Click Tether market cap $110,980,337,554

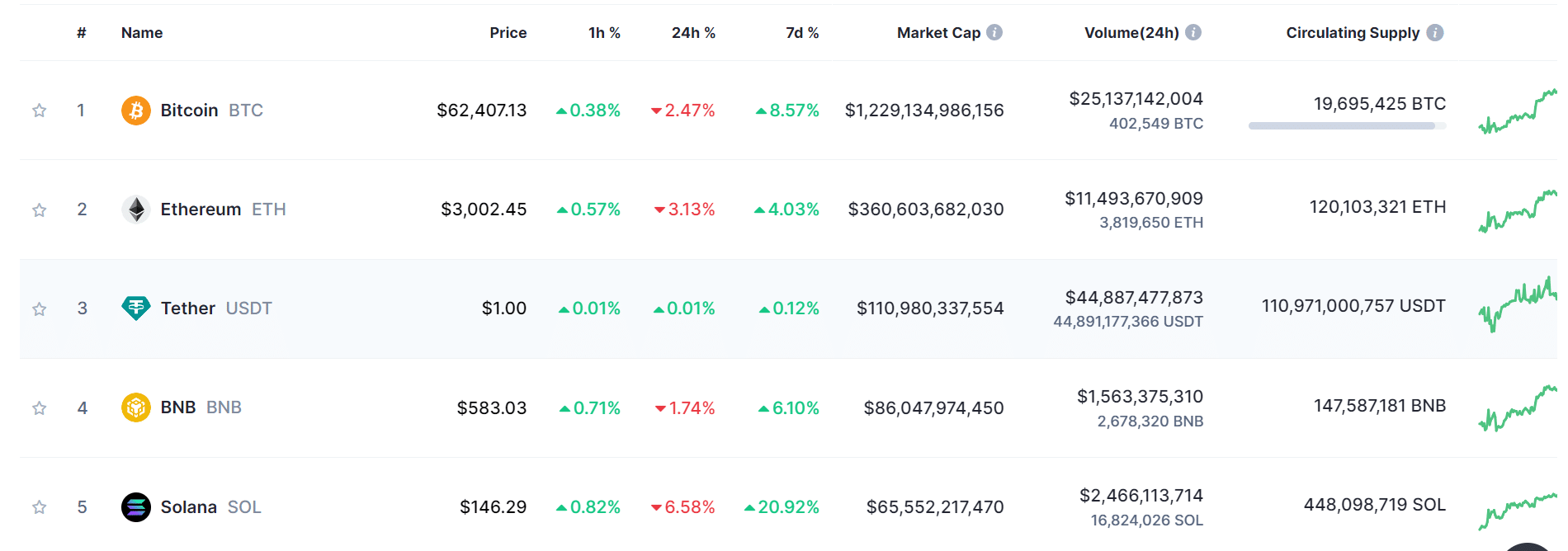coord(930,308)
